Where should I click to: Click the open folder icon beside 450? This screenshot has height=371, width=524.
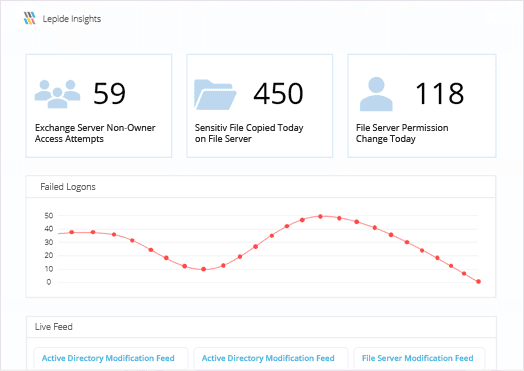tap(215, 95)
